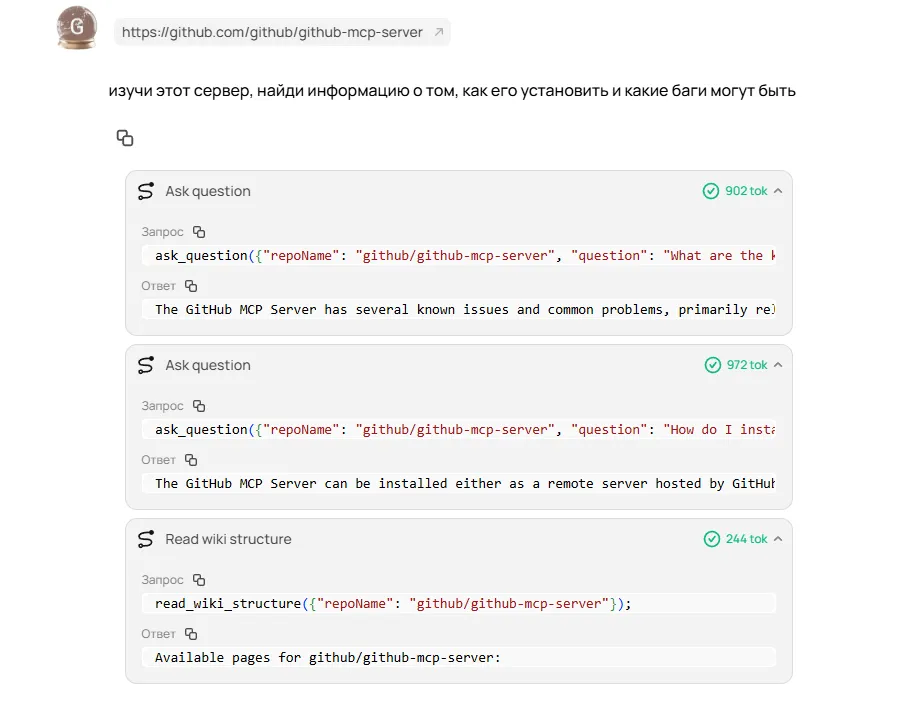The width and height of the screenshot is (899, 704).
Task: Copy the second Ask question request
Action: [x=199, y=406]
